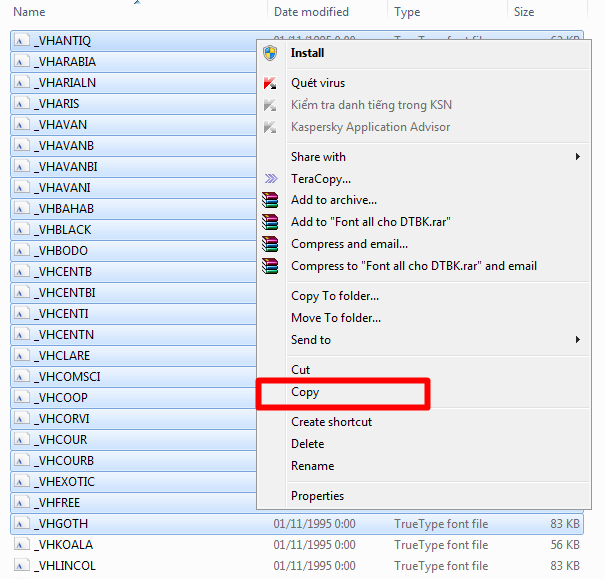Sort by the Size column header
Viewport: 605px width, 579px height.
pyautogui.click(x=524, y=12)
